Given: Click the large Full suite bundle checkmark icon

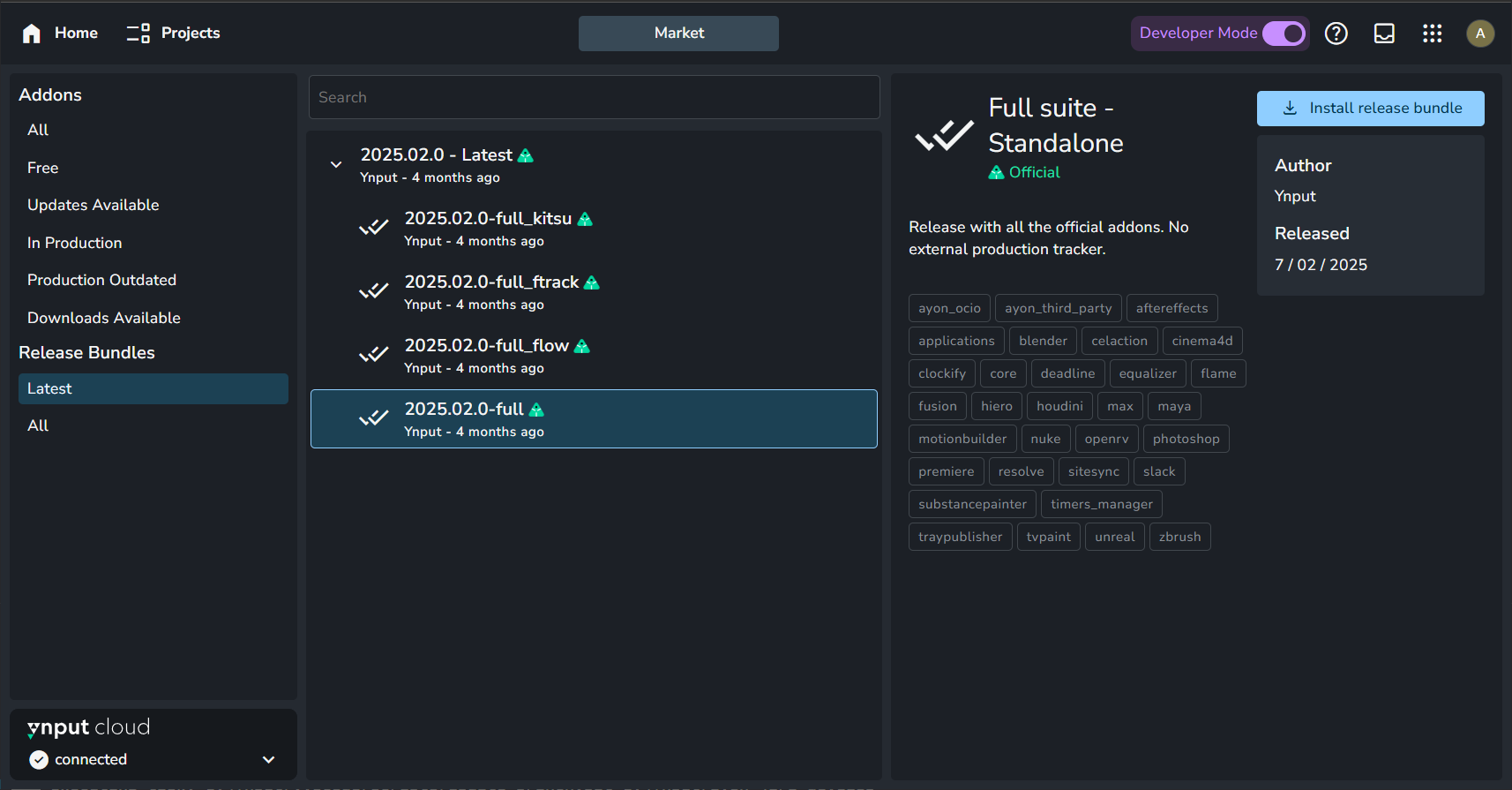Looking at the screenshot, I should click(x=944, y=136).
